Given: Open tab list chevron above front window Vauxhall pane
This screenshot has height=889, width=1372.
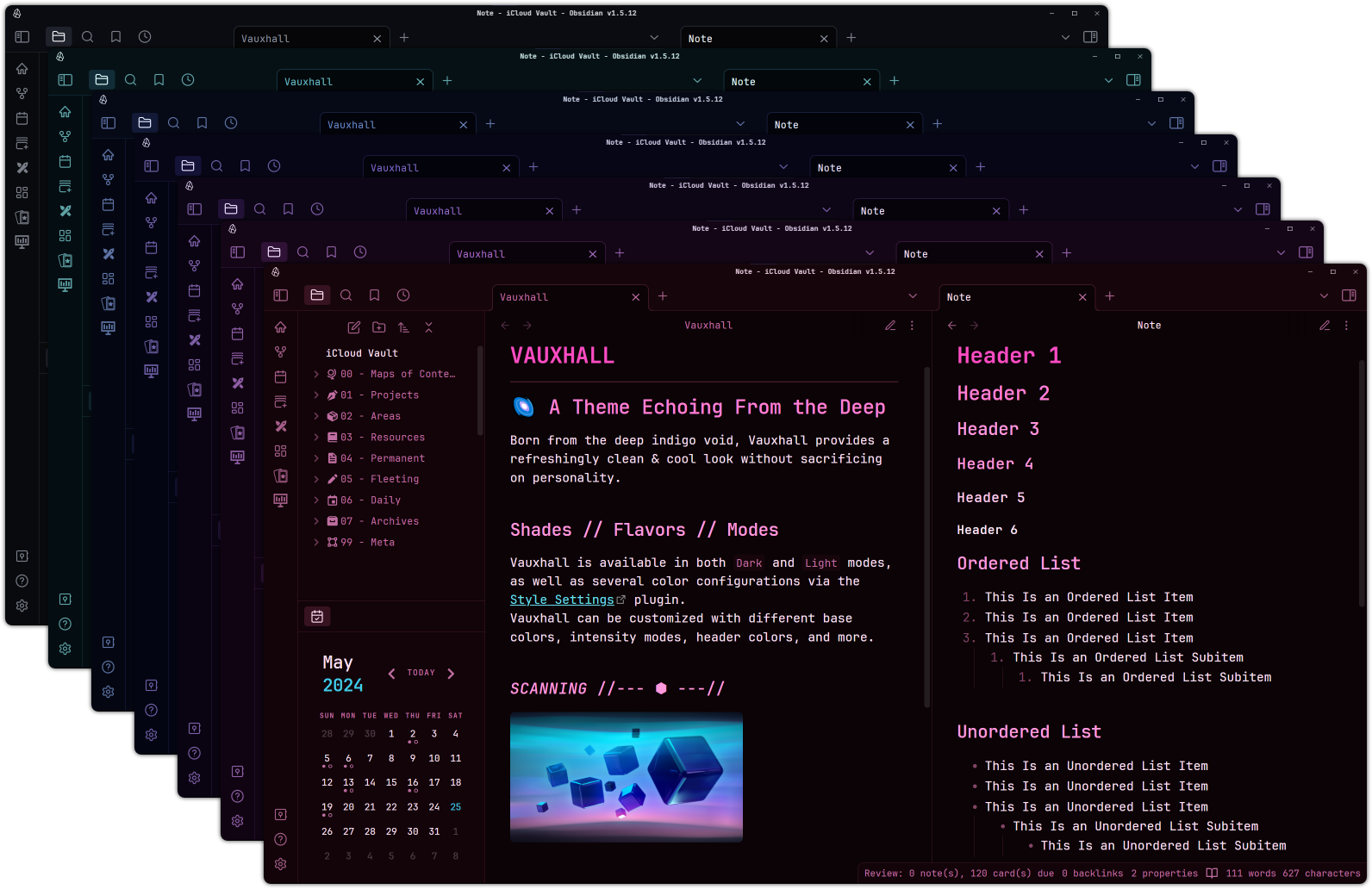Looking at the screenshot, I should point(914,296).
